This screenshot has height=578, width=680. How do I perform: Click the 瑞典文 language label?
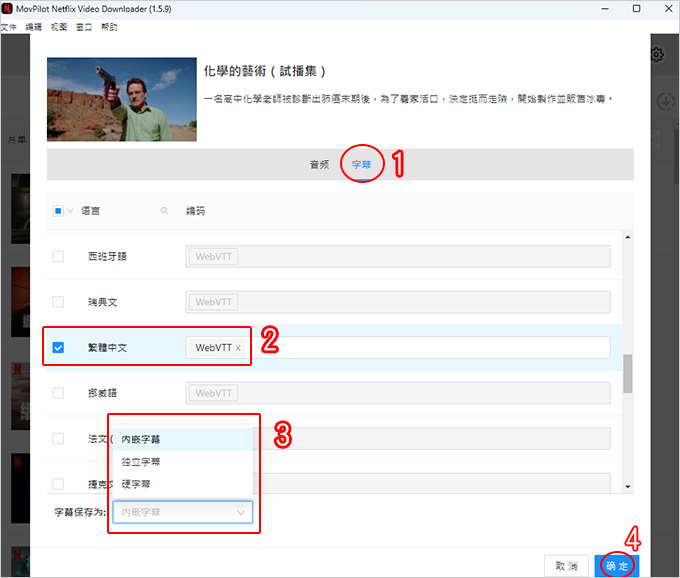[102, 302]
